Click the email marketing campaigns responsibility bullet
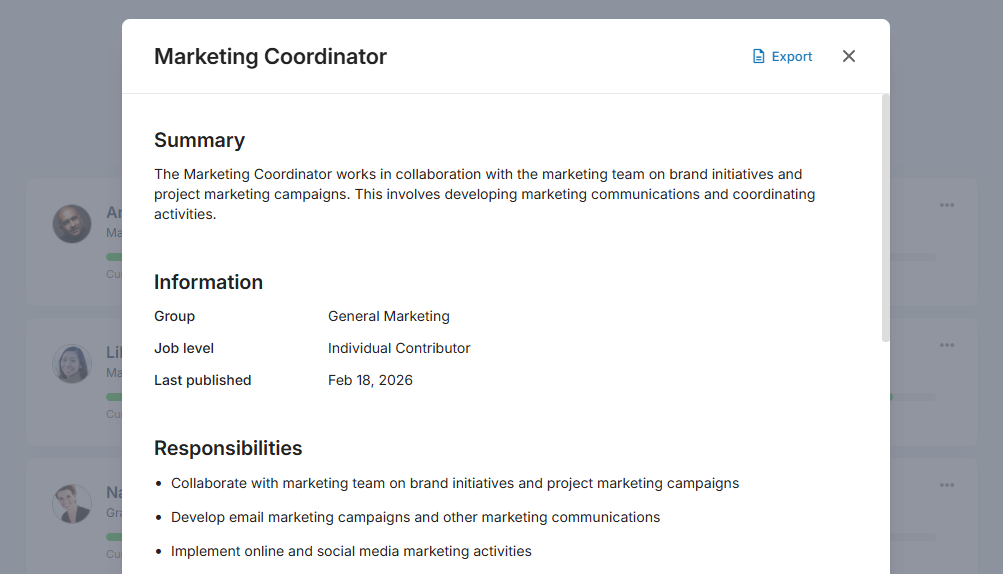 click(415, 517)
